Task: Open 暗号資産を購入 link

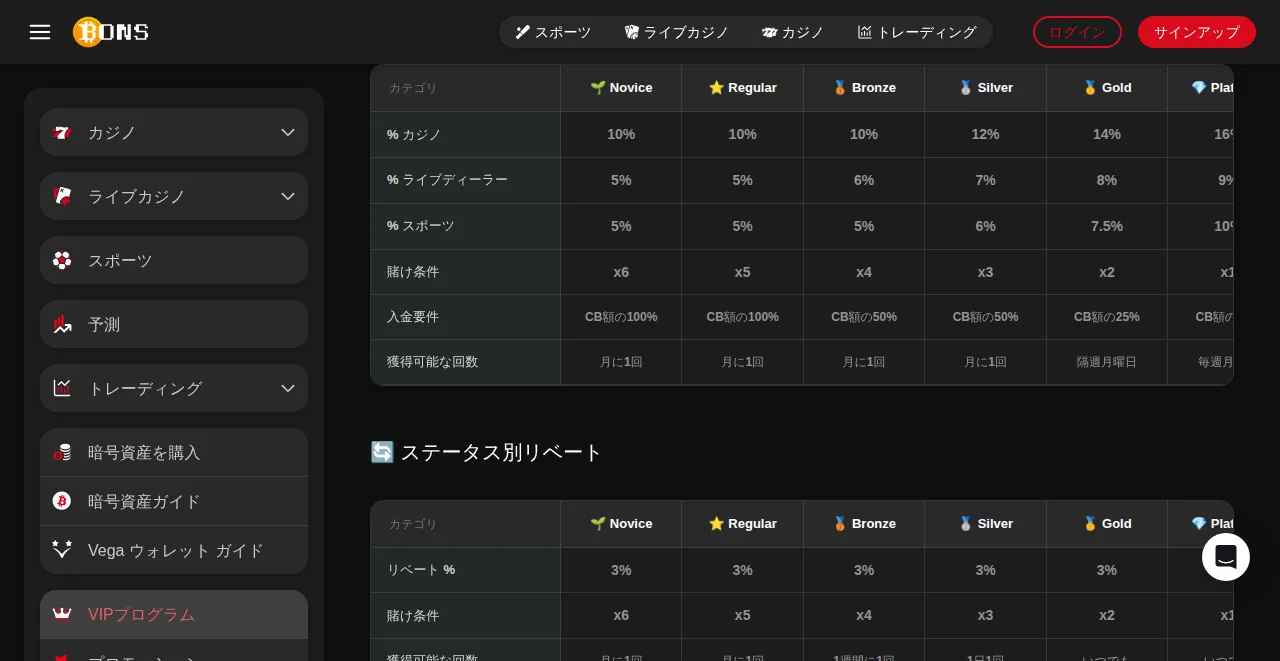Action: [174, 452]
